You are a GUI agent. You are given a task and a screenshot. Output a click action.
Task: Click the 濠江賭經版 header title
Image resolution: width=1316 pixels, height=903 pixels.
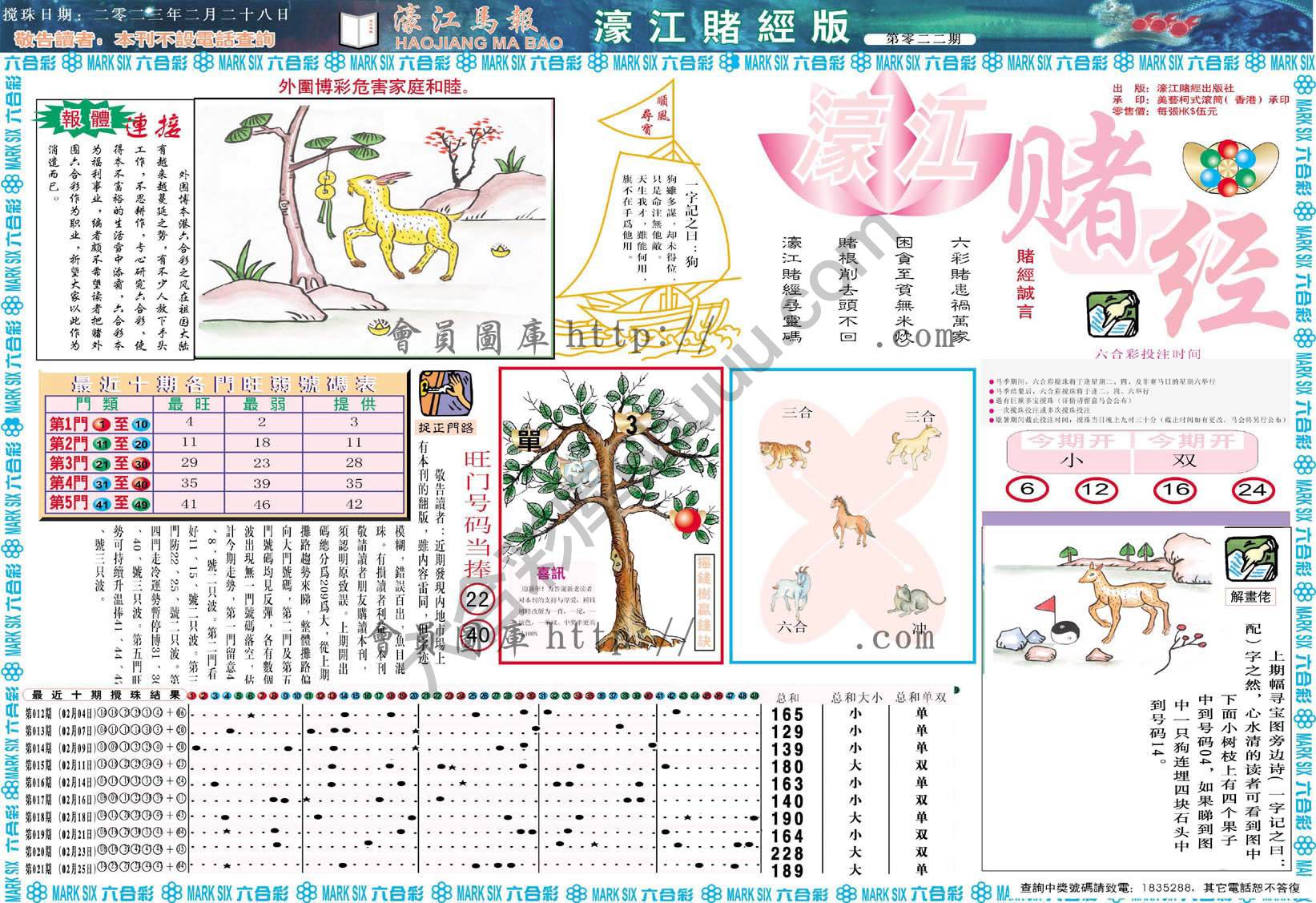[721, 26]
